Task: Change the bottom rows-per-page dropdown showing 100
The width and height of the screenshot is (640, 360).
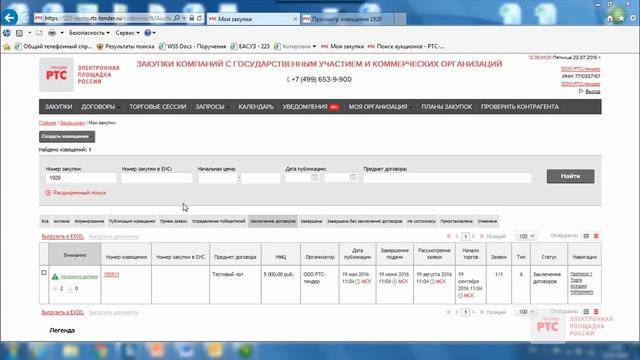Action: pyautogui.click(x=525, y=312)
